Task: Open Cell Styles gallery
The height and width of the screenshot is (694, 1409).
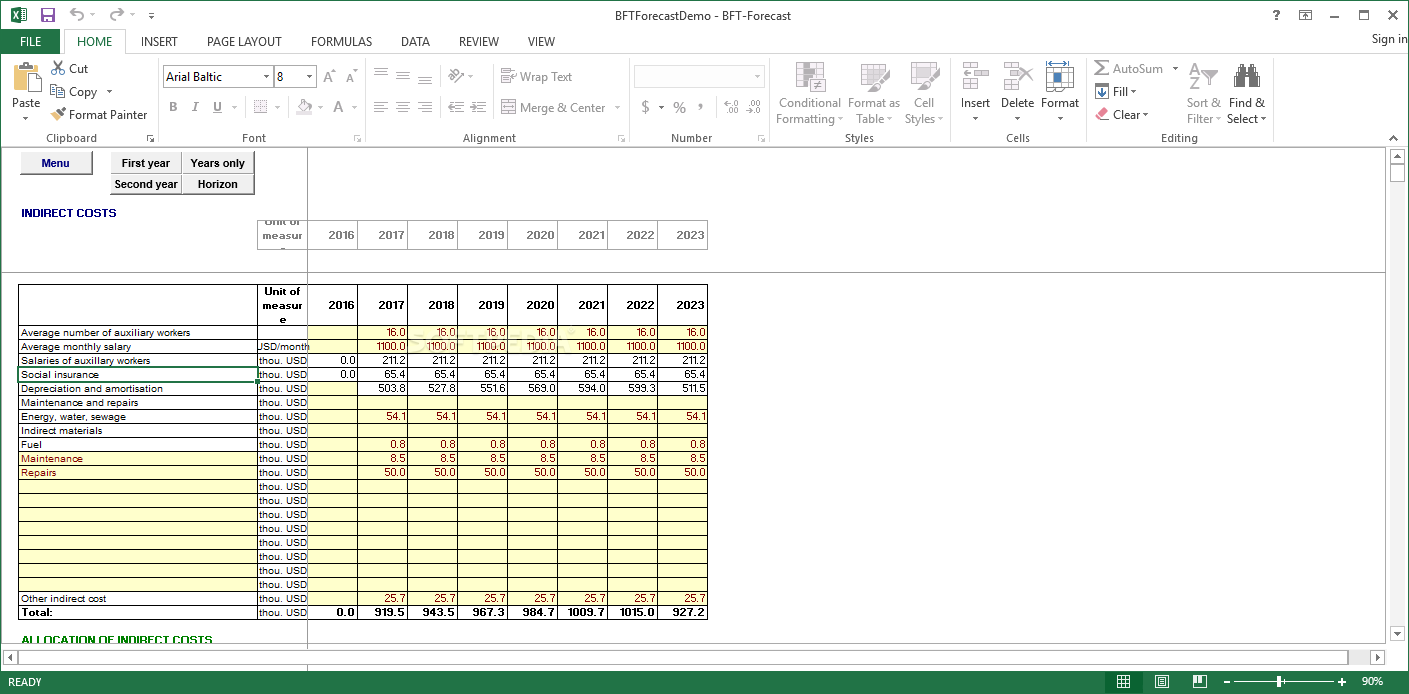Action: tap(924, 93)
